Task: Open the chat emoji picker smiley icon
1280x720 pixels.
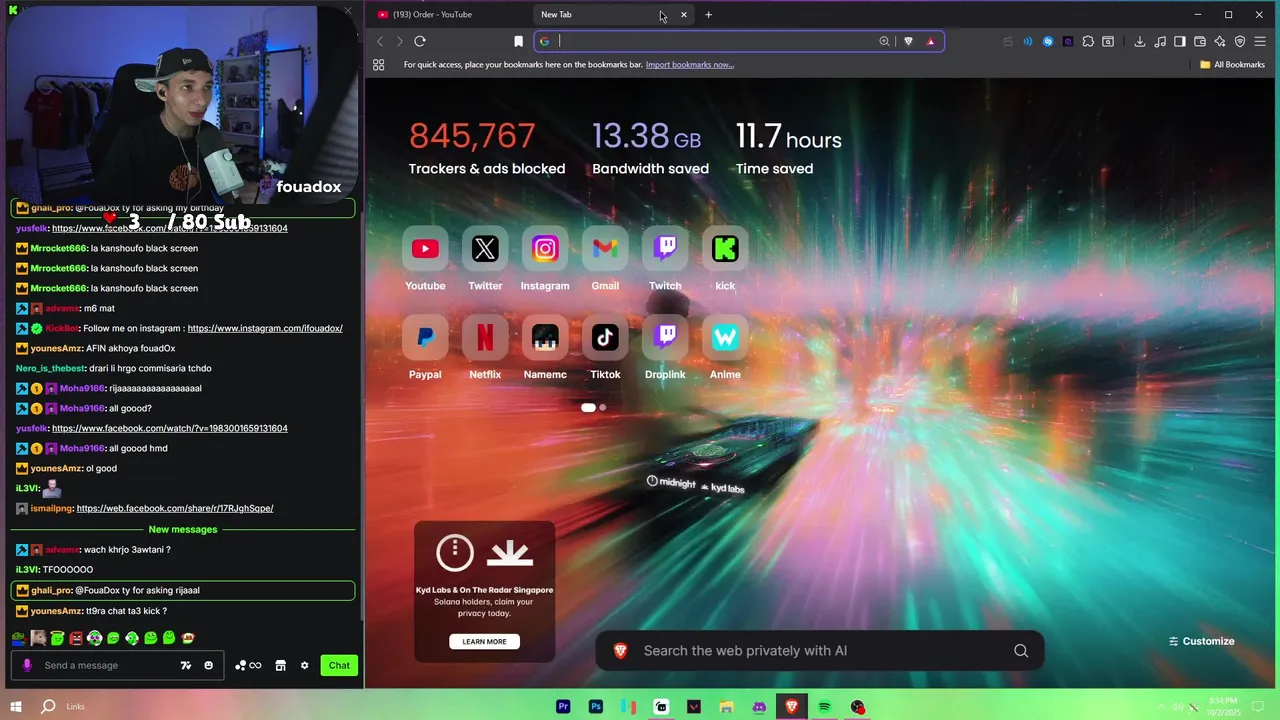Action: pos(208,665)
